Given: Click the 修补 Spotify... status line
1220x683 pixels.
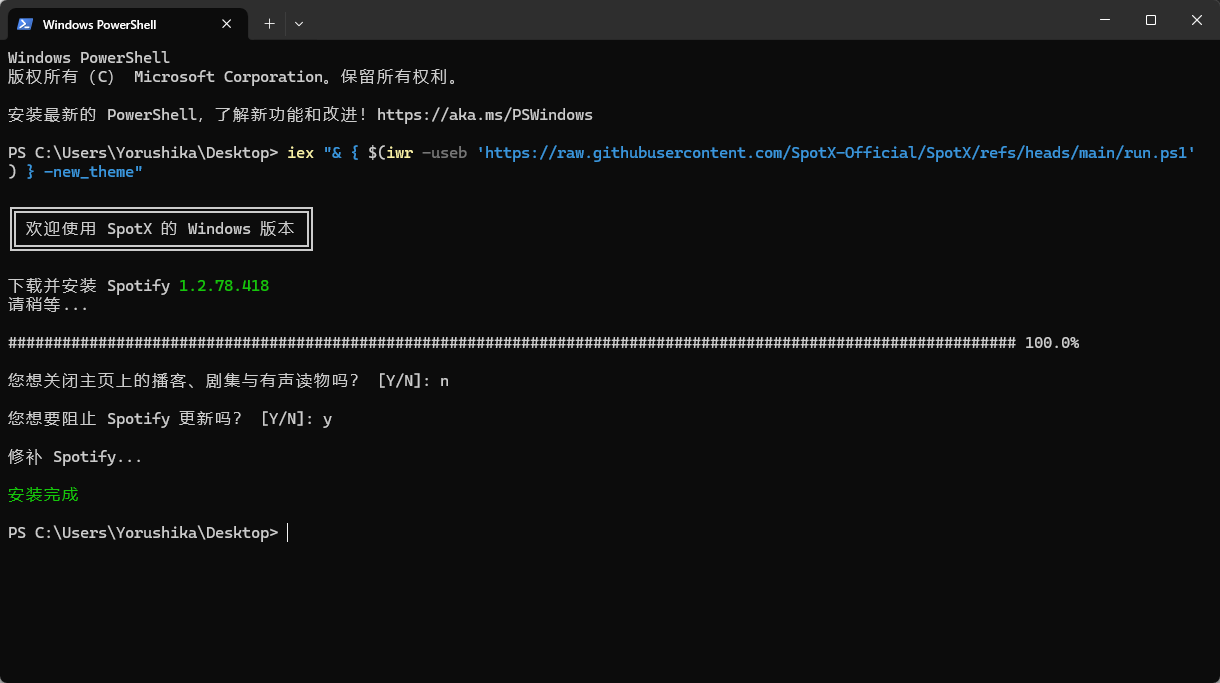Looking at the screenshot, I should [75, 457].
